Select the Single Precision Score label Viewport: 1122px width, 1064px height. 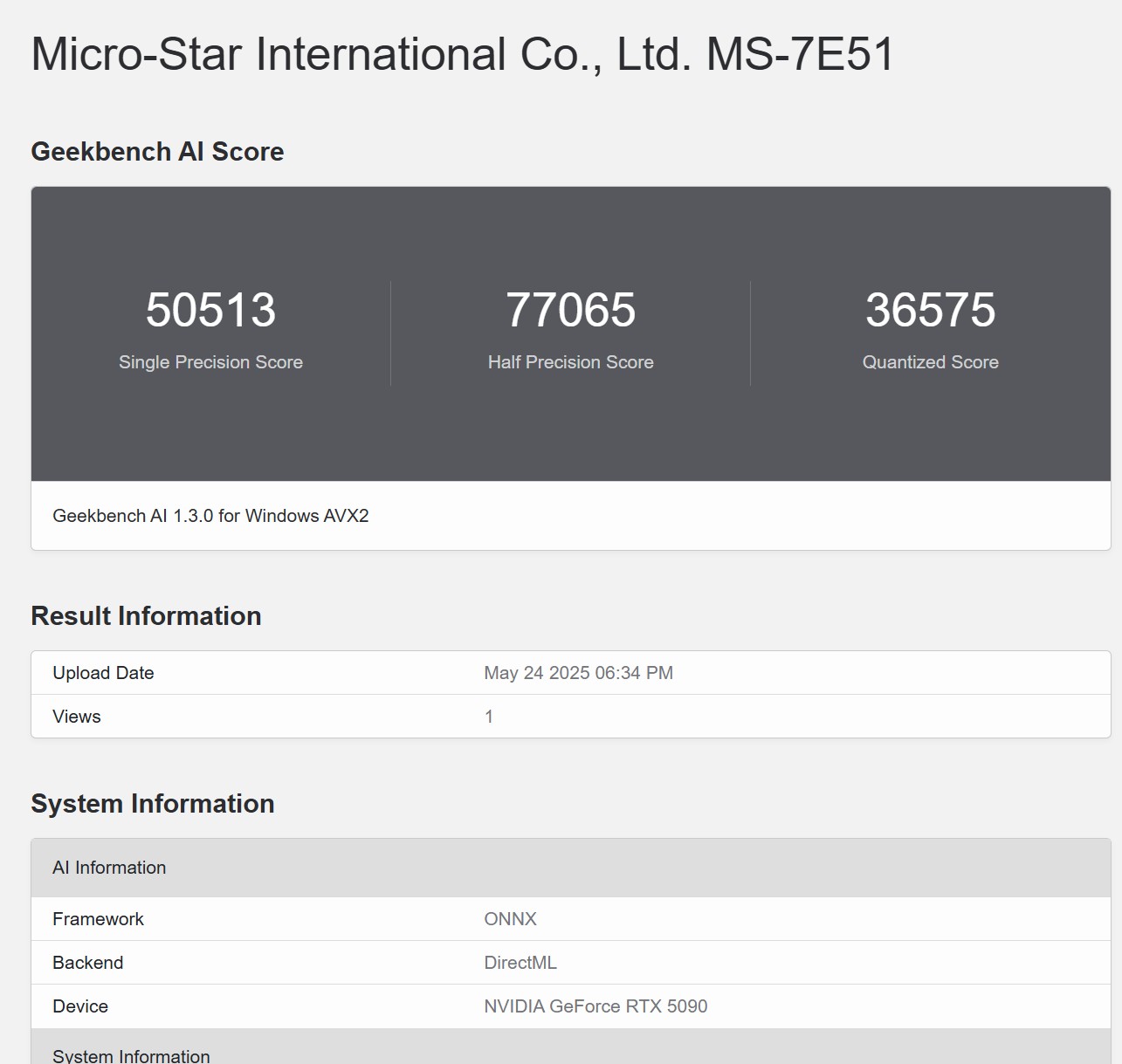(210, 362)
